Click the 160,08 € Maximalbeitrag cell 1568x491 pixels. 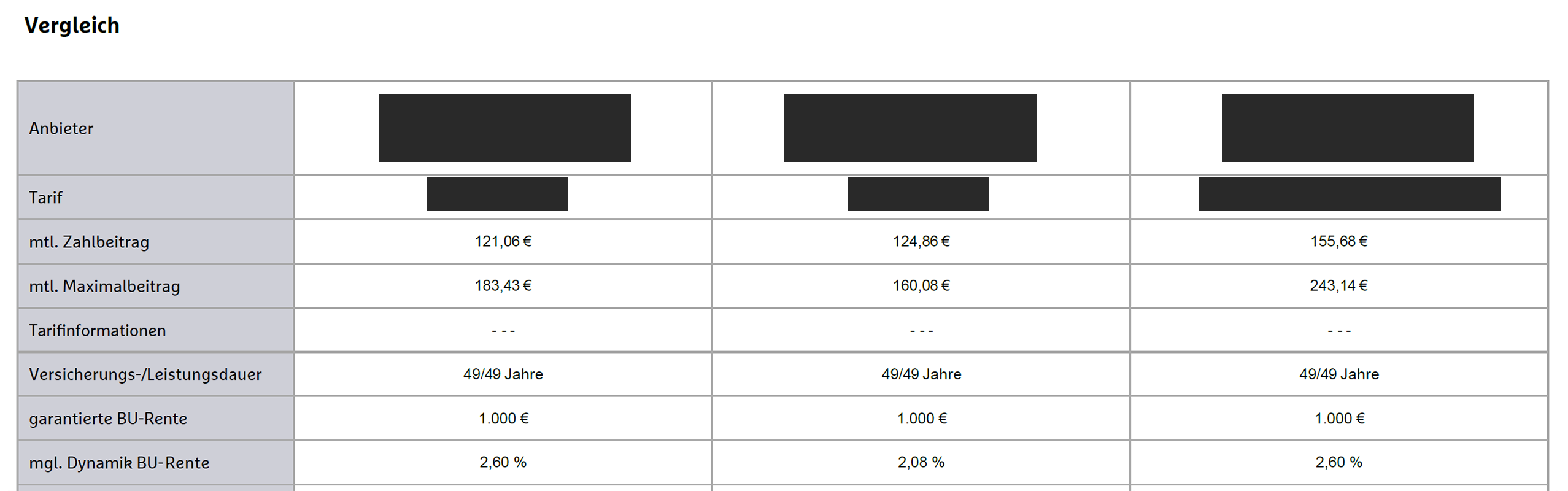point(921,285)
